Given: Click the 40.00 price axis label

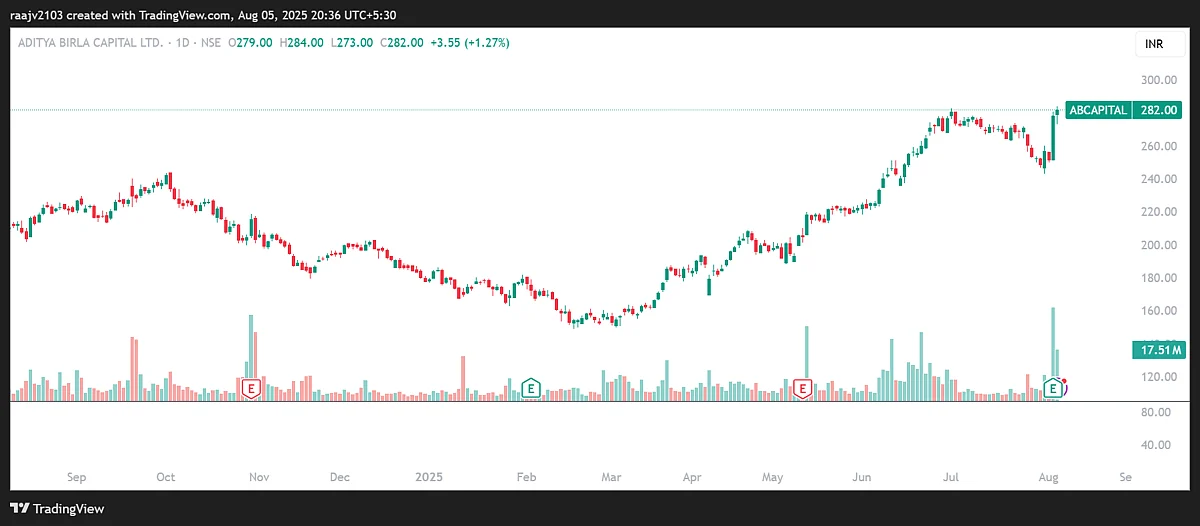Looking at the screenshot, I should 1157,445.
